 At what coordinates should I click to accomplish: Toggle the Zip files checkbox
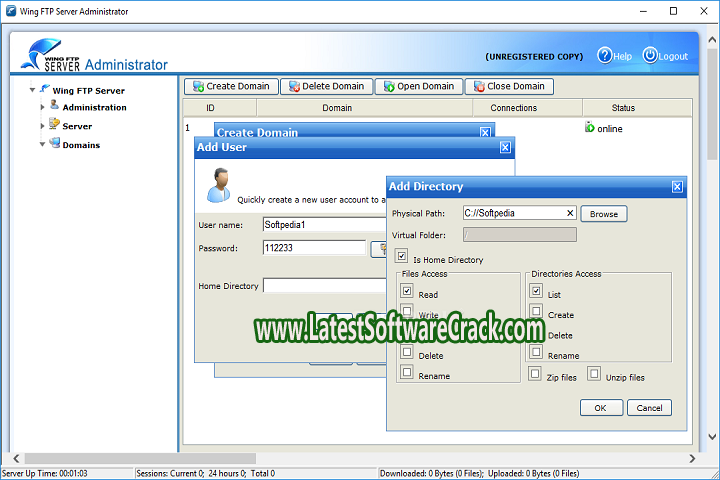536,374
